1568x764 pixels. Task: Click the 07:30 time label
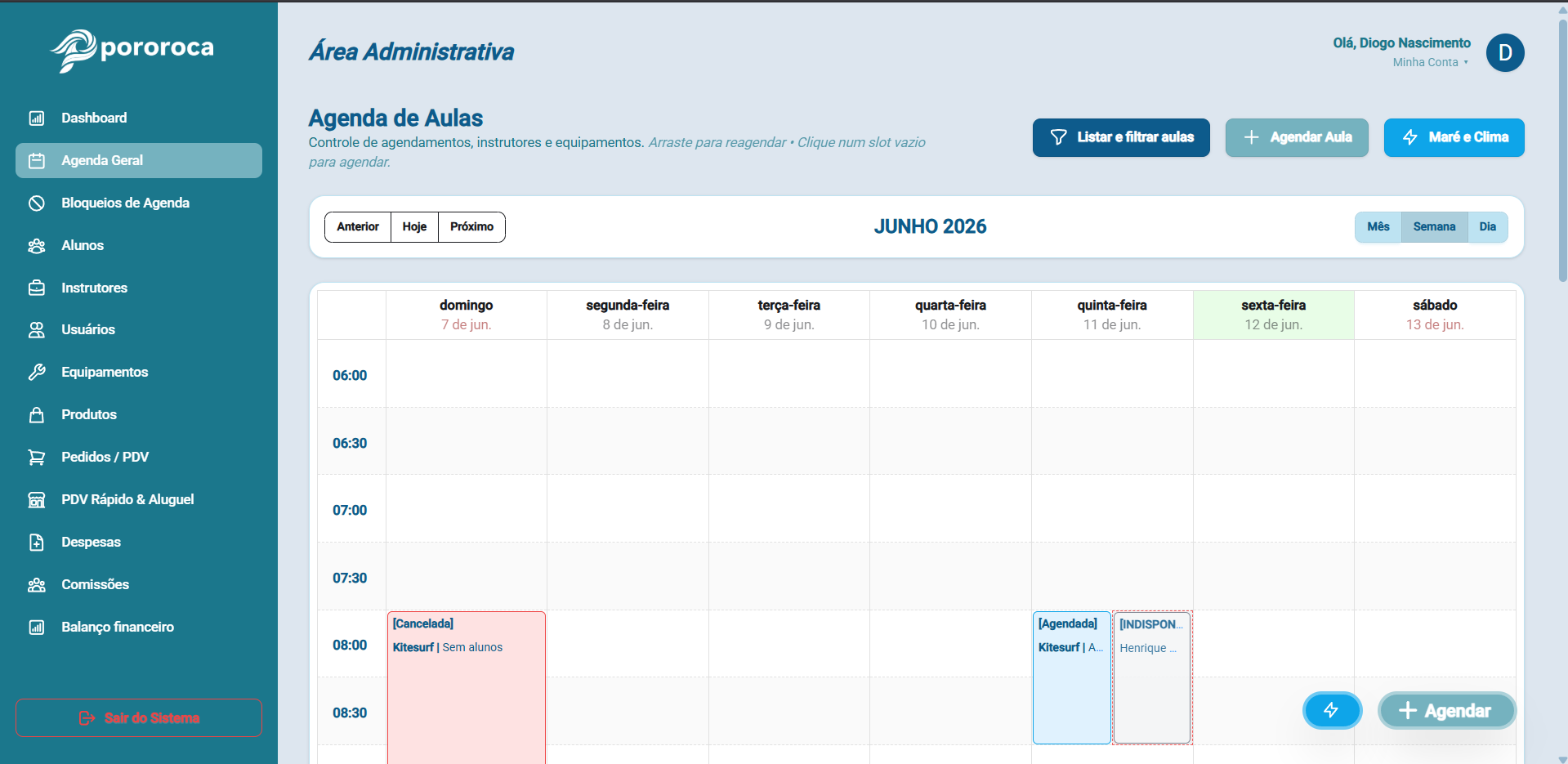[x=350, y=579]
